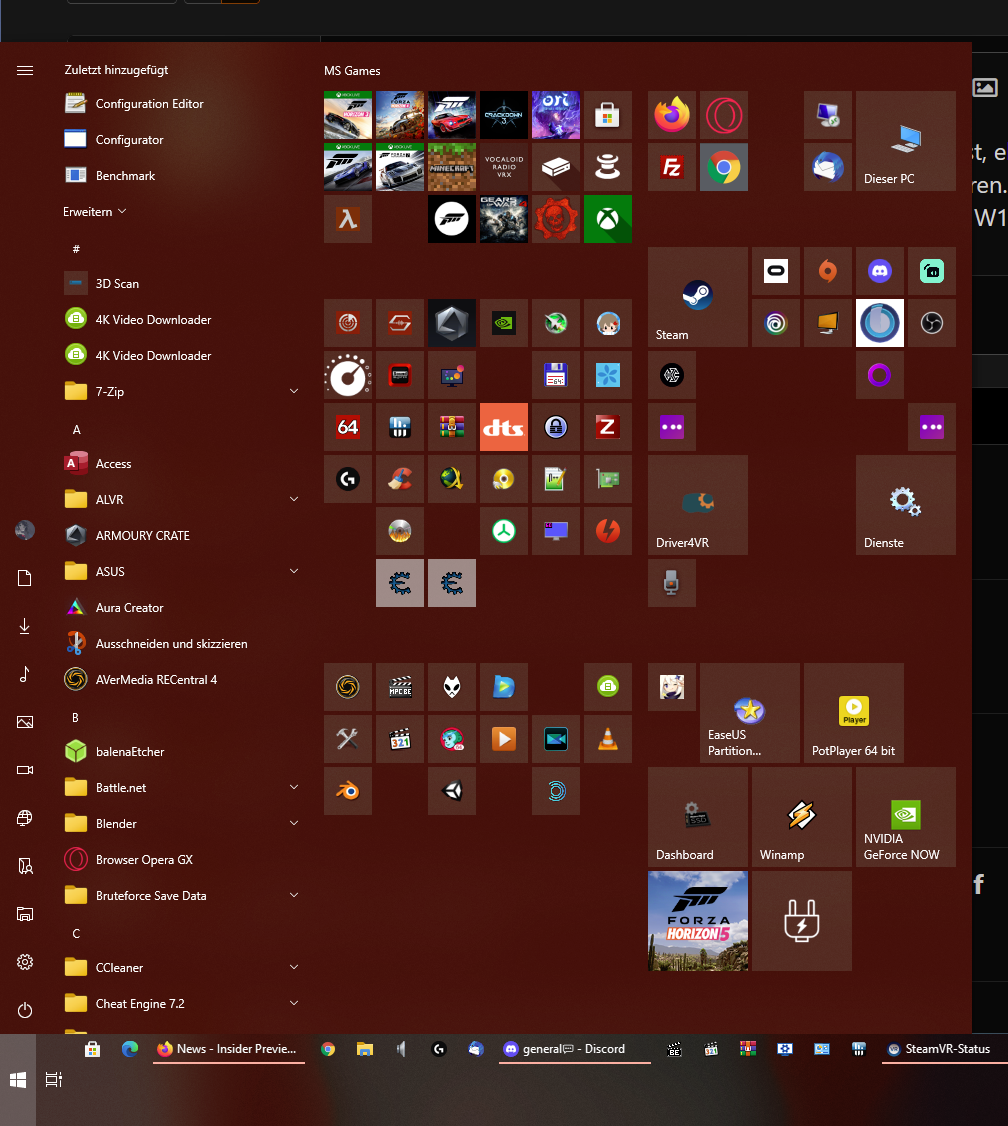Open the PotPlayer 64 bit tile

(854, 713)
